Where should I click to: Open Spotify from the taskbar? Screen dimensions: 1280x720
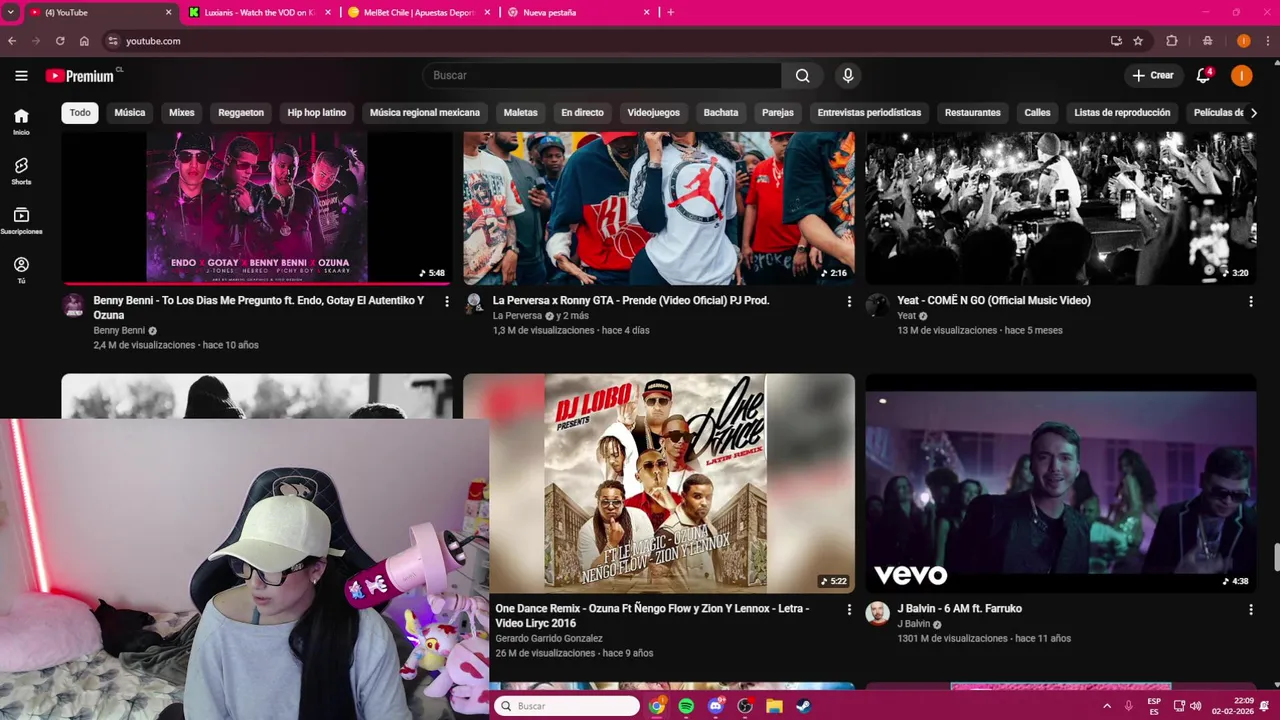(x=686, y=706)
